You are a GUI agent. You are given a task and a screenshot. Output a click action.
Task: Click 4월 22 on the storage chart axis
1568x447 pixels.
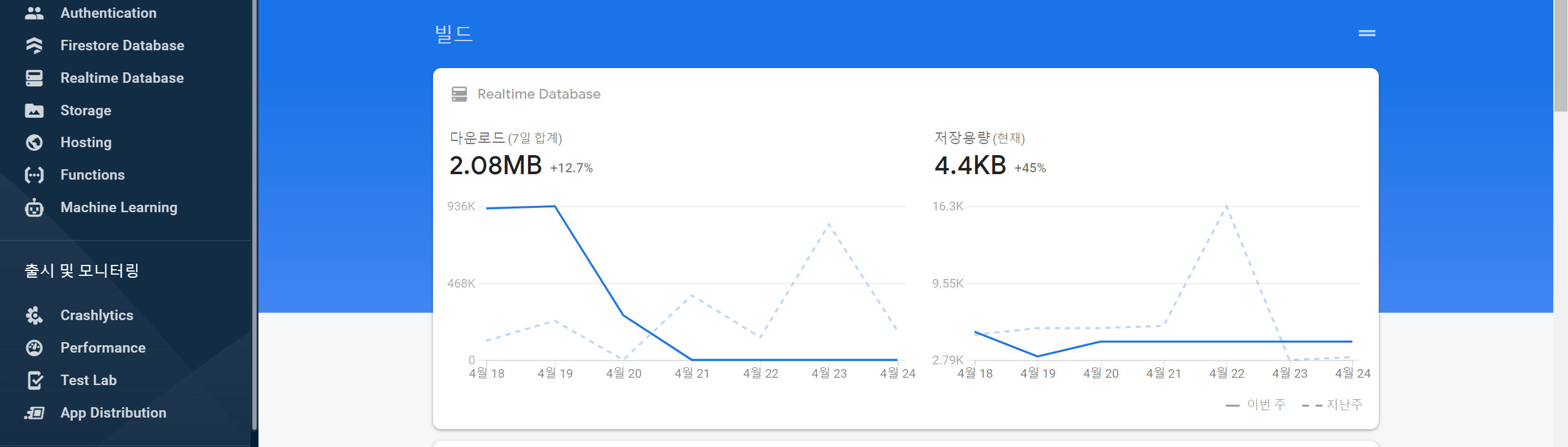[x=1227, y=373]
